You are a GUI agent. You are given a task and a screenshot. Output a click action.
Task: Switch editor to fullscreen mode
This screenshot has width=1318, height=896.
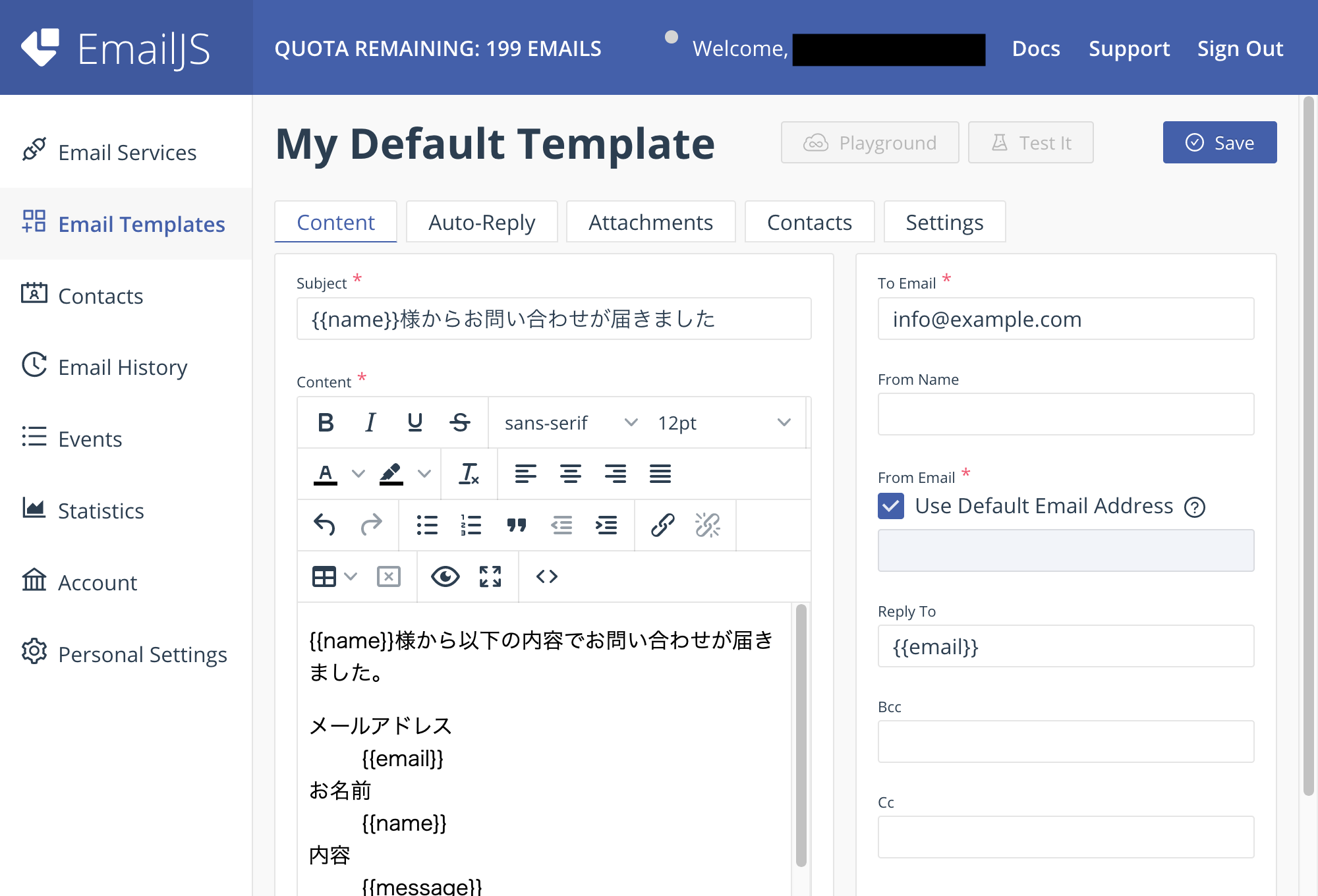(490, 576)
